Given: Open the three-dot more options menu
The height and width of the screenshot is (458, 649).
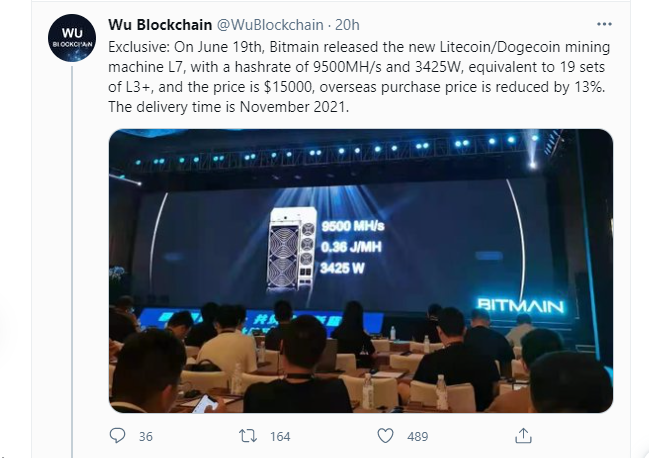Looking at the screenshot, I should tap(604, 24).
